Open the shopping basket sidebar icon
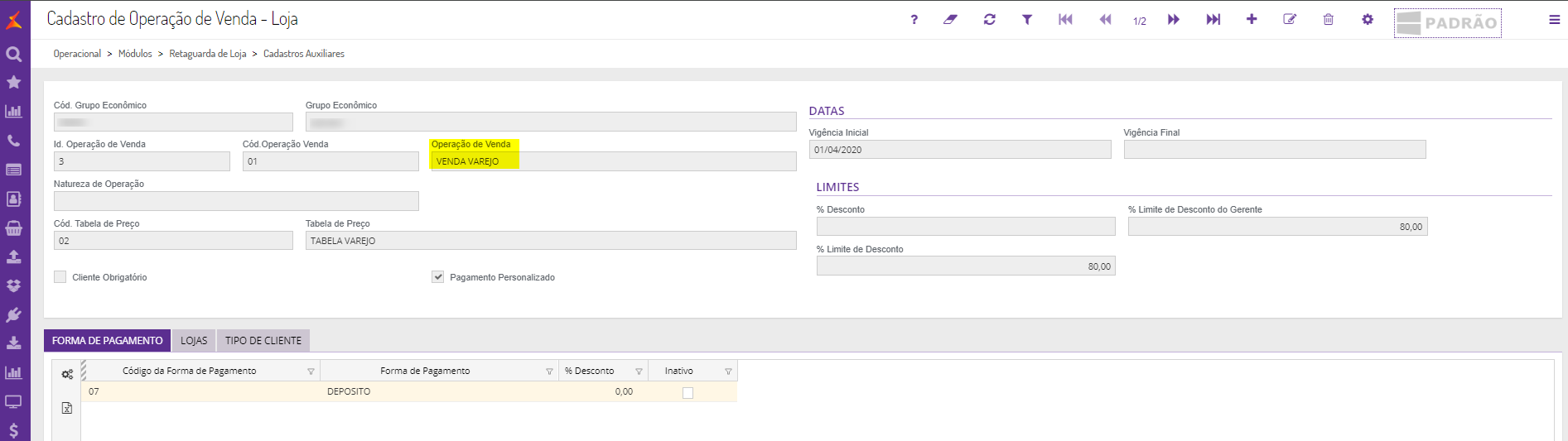This screenshot has height=441, width=1568. [14, 228]
